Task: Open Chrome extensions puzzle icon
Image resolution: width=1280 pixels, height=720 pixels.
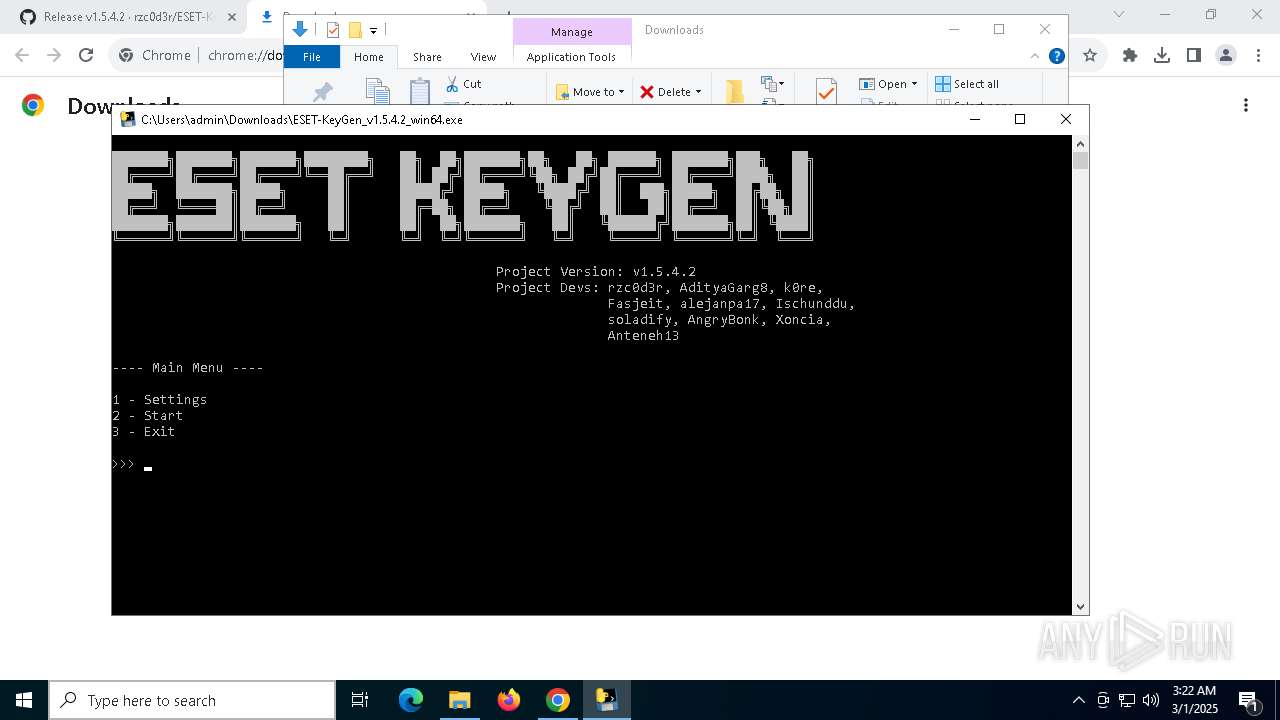Action: 1130,56
